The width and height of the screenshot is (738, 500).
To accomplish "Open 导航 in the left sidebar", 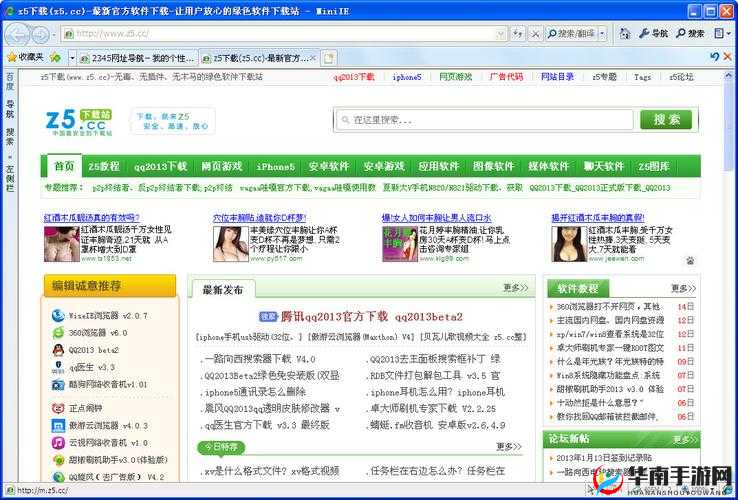I will [10, 109].
